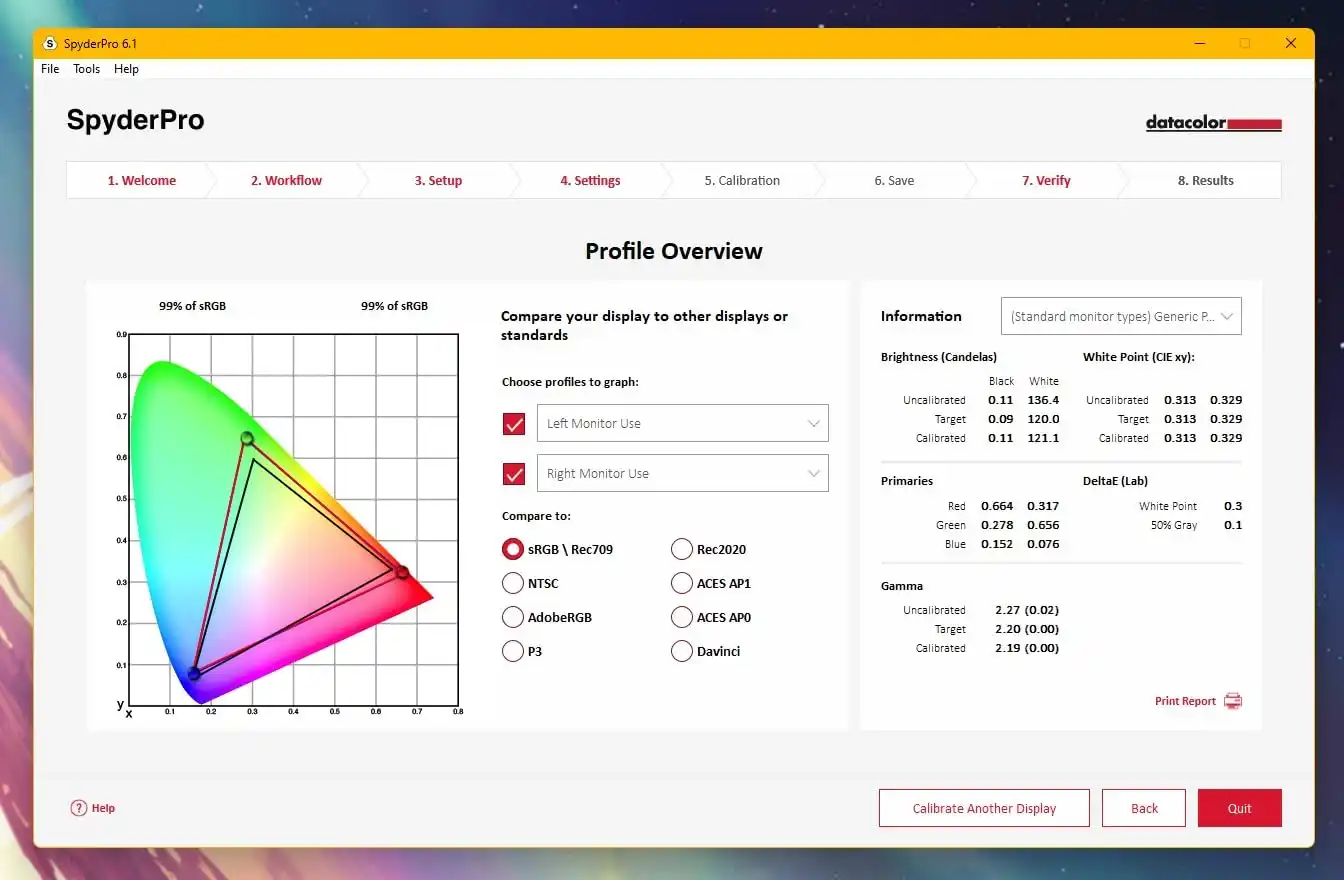Open the Help menu in menu bar
This screenshot has width=1344, height=880.
pos(126,69)
